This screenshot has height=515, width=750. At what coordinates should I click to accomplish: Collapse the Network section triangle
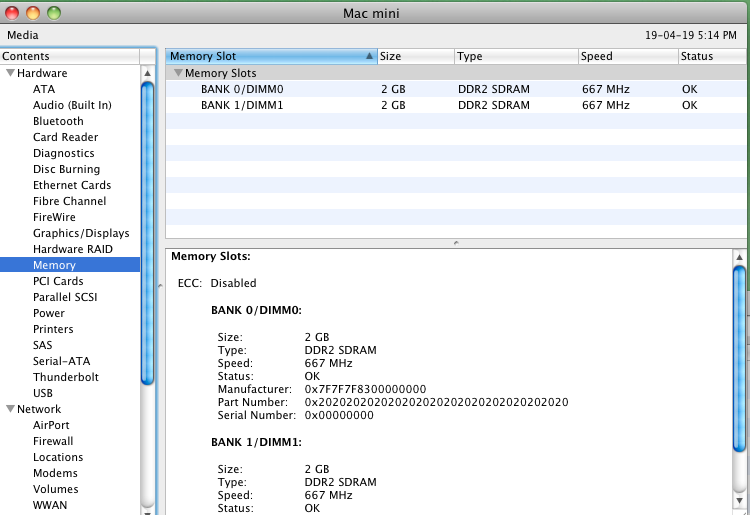coord(11,409)
